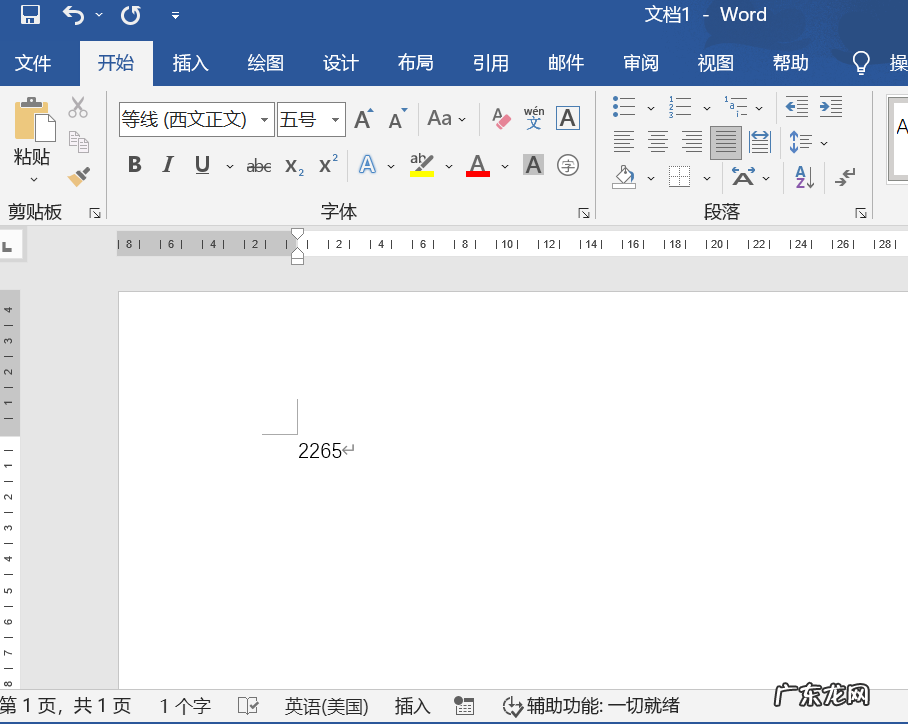Click the Undo arrow icon

[74, 15]
